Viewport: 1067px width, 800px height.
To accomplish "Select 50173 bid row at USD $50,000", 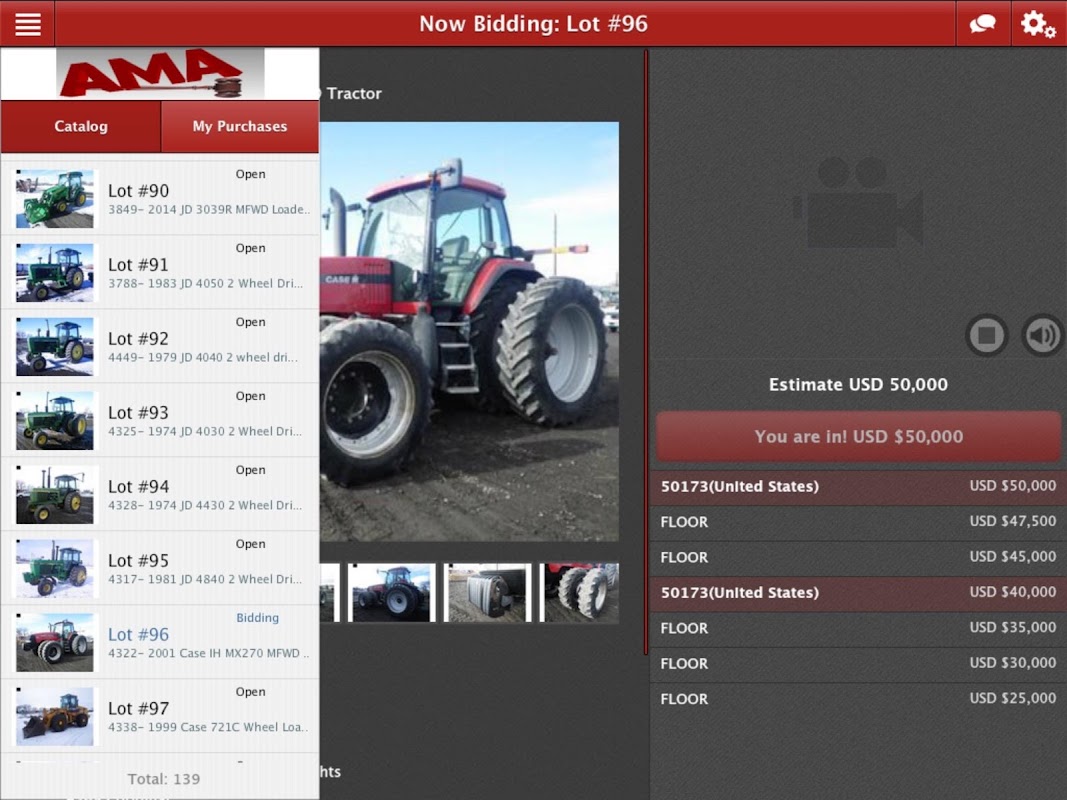I will point(858,486).
